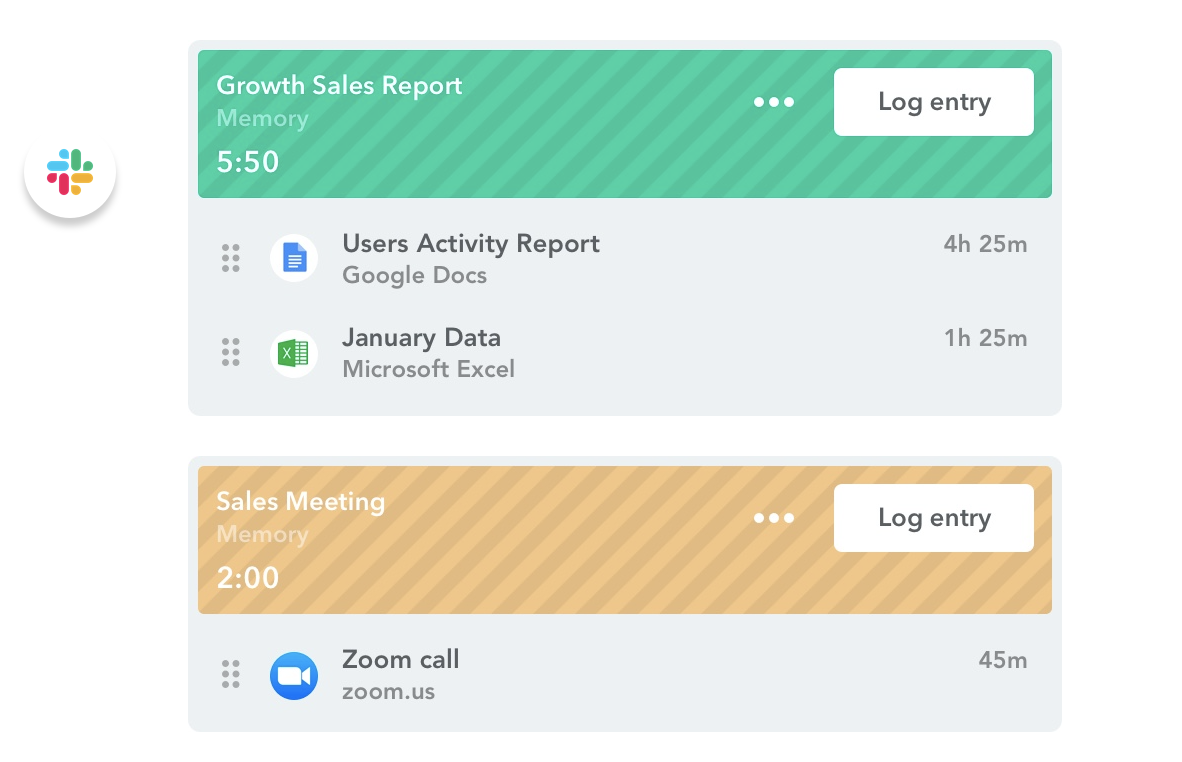Viewport: 1182px width, 762px height.
Task: Open Growth Sales Report options ellipsis
Action: (774, 102)
